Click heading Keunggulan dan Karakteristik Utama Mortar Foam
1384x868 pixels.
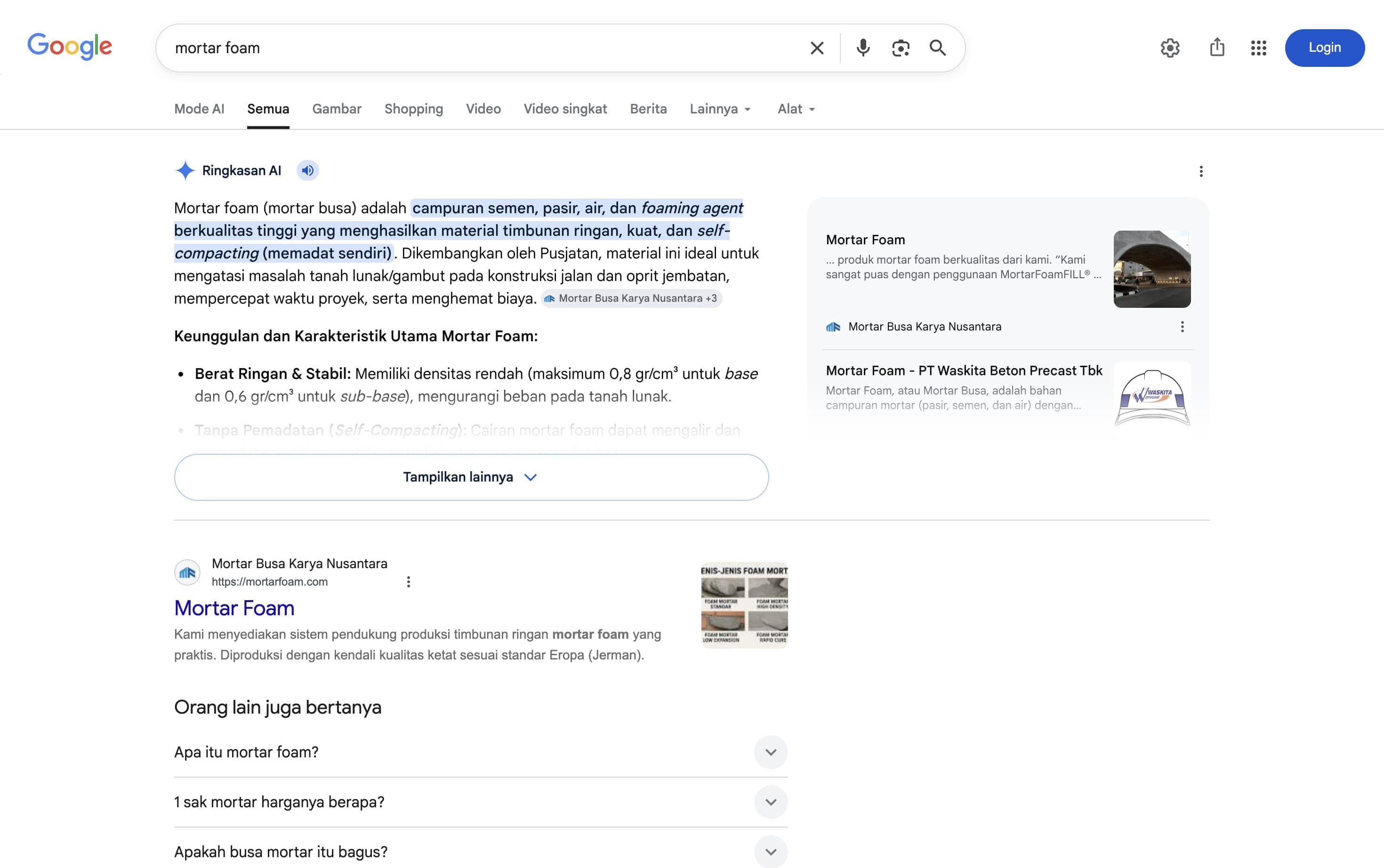click(355, 337)
